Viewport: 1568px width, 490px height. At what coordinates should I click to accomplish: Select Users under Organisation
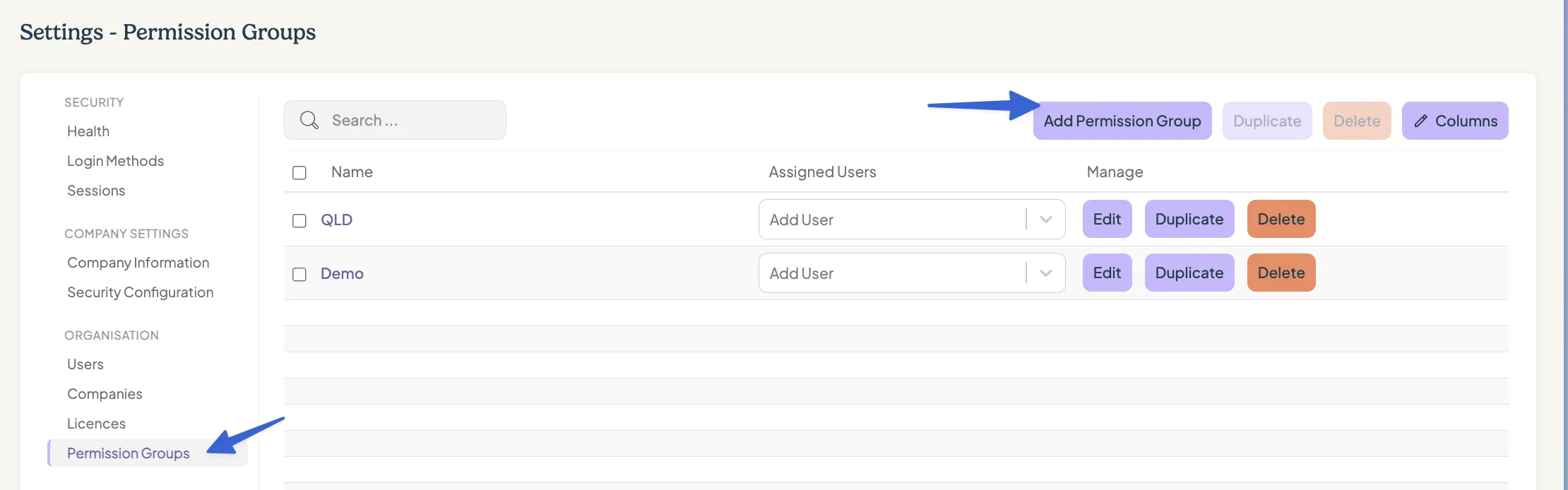pyautogui.click(x=85, y=364)
